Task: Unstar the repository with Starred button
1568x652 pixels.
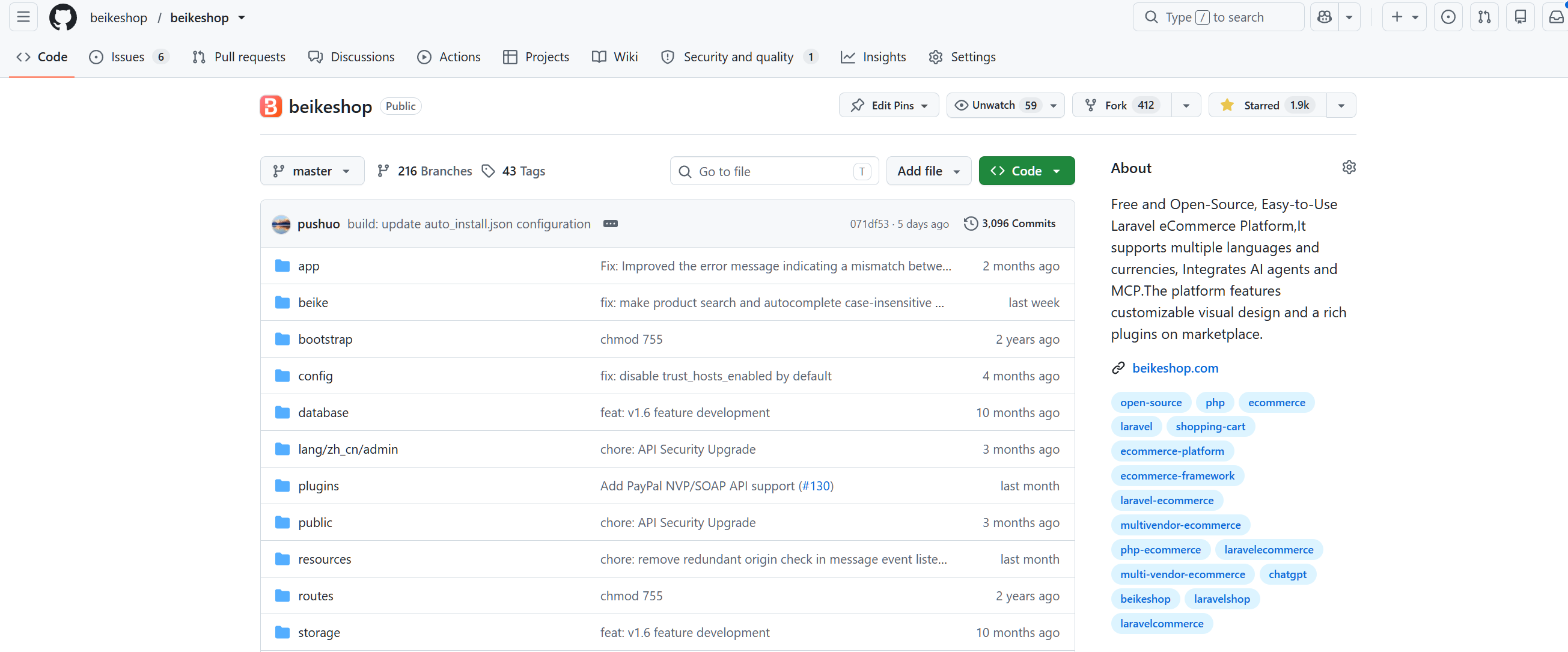Action: coord(1268,105)
